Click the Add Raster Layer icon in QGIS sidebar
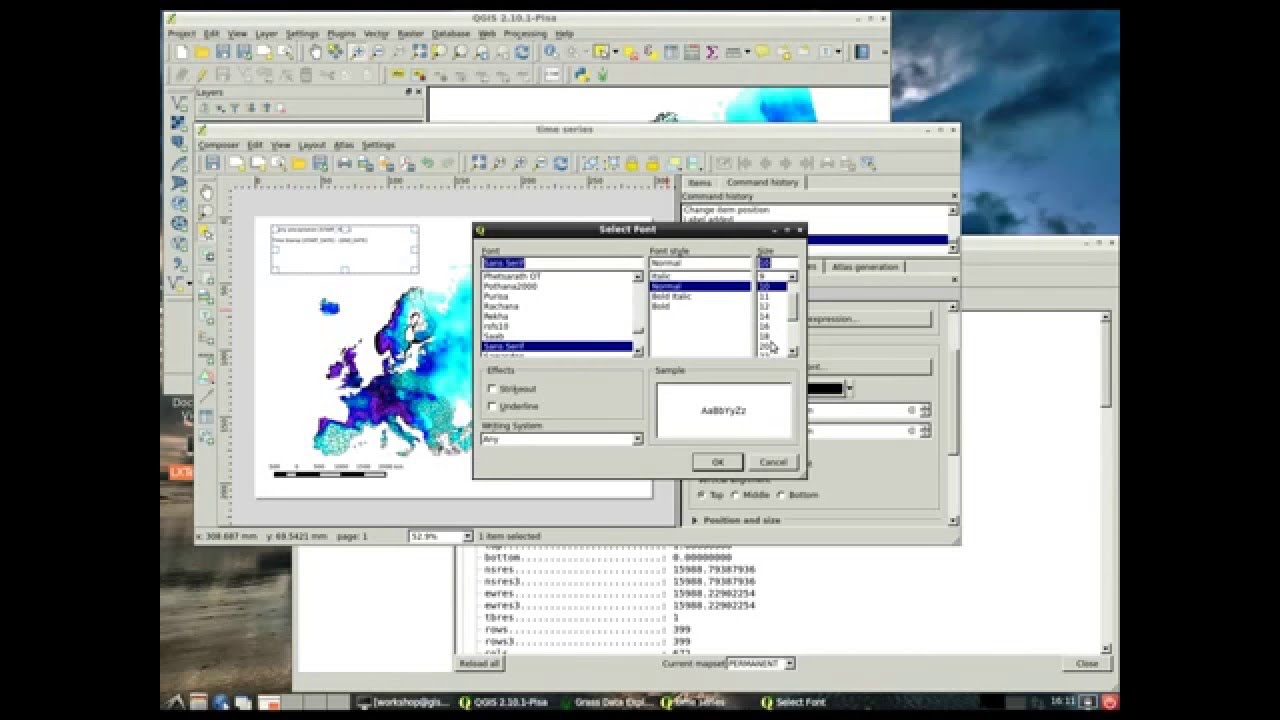The width and height of the screenshot is (1280, 720). click(179, 123)
